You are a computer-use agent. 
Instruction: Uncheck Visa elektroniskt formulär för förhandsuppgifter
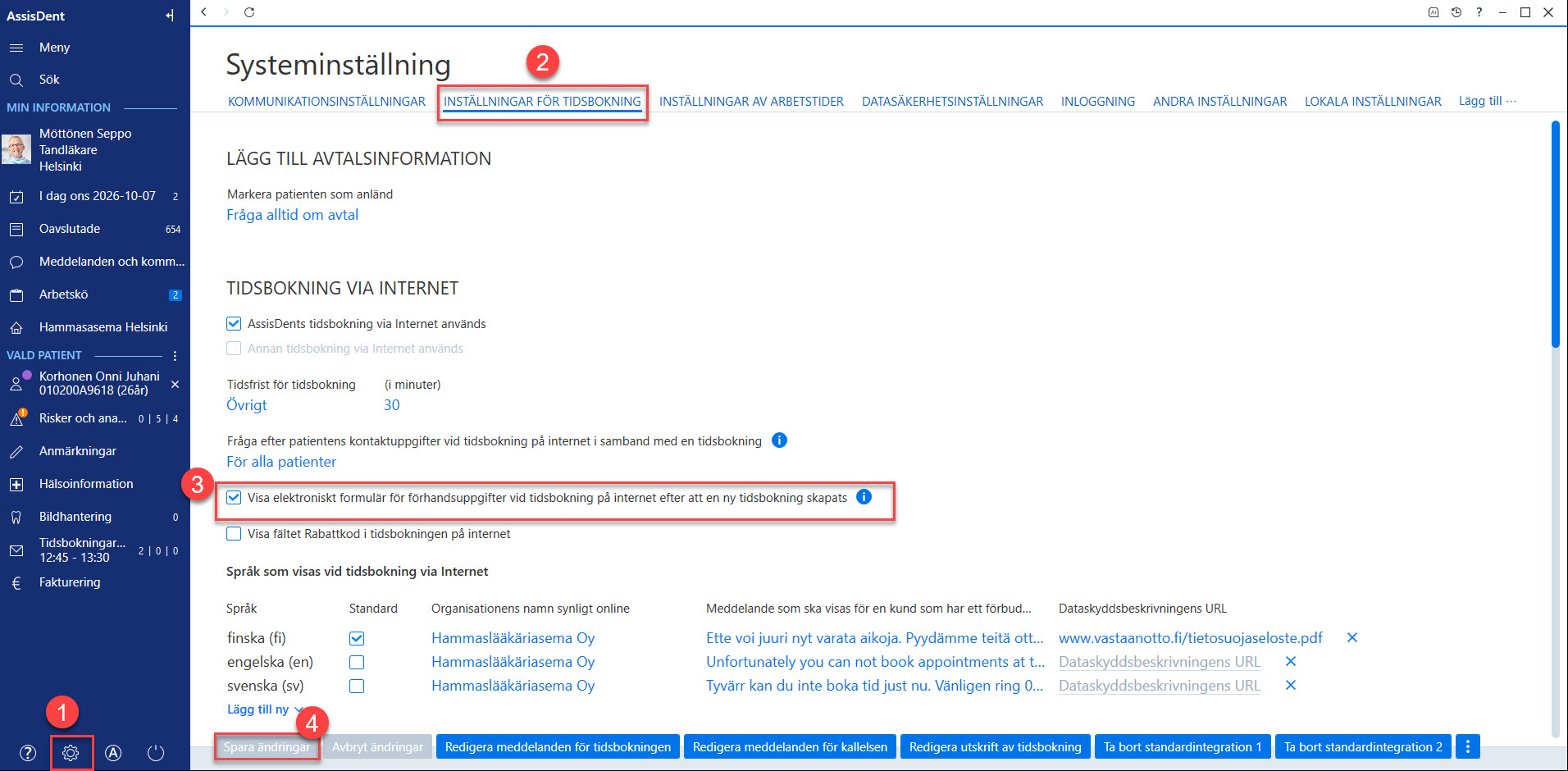tap(234, 497)
